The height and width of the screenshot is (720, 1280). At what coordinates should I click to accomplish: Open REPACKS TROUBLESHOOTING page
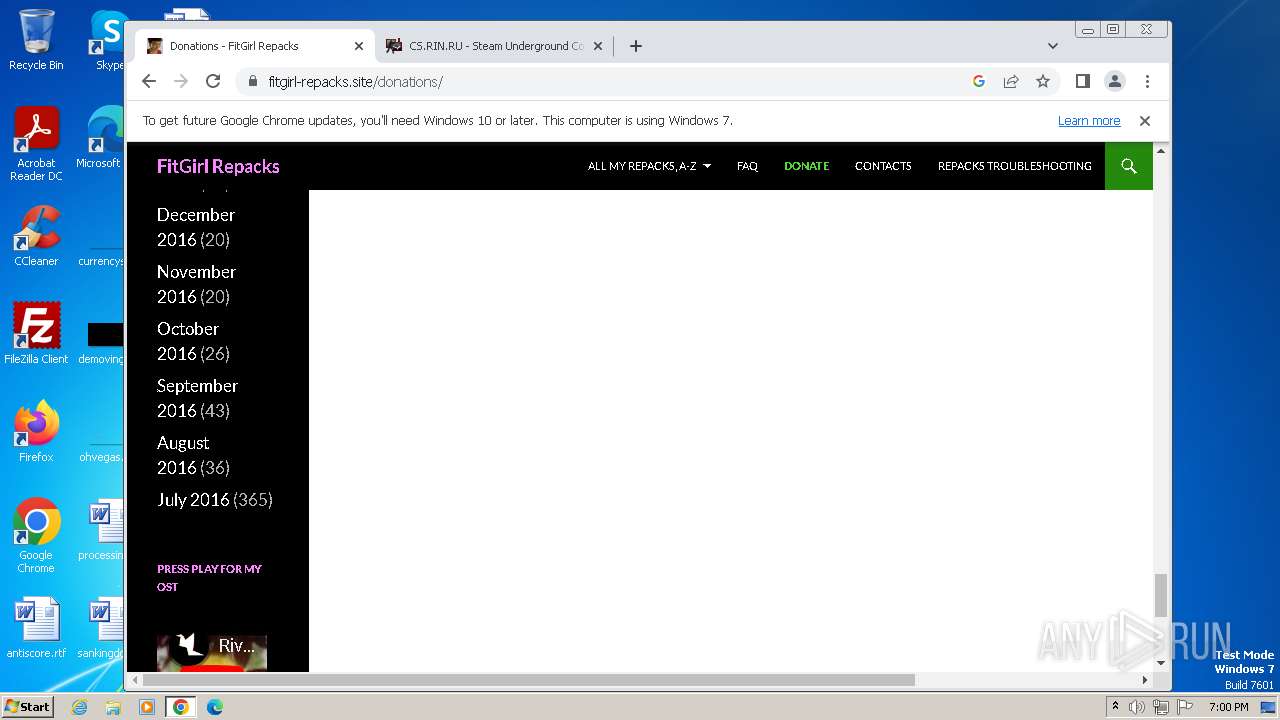pos(1014,166)
